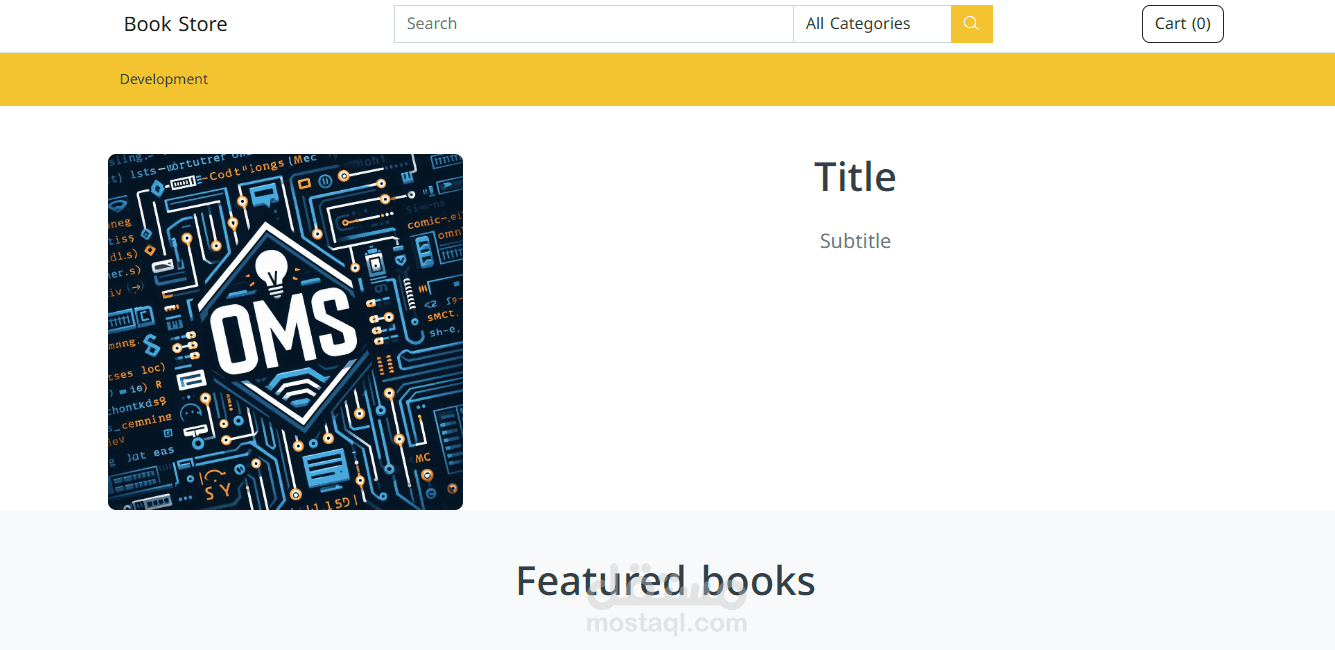Screen dimensions: 1335x650
Task: Click the blue document icon on the cover
Action: pos(323,464)
